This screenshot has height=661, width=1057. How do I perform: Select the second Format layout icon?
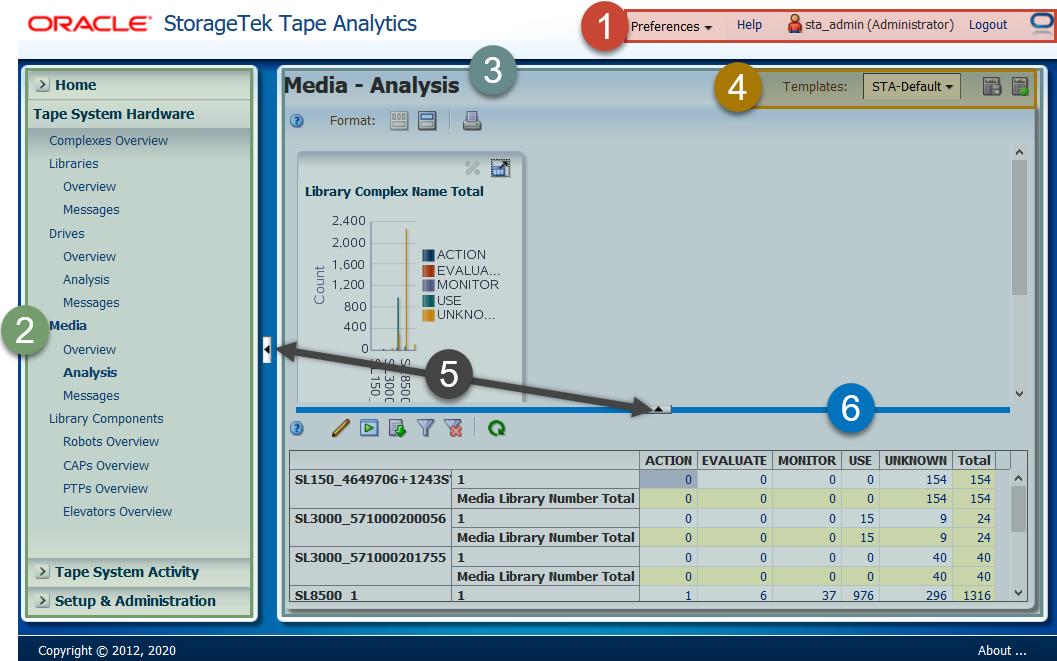point(427,121)
